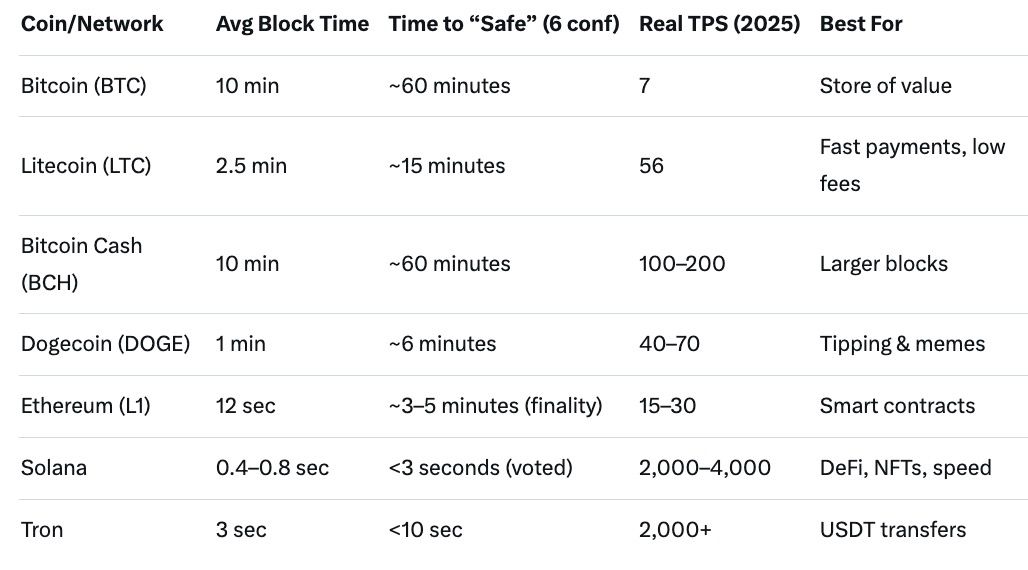Select Litecoin's 2.5 min block time

[x=251, y=166]
